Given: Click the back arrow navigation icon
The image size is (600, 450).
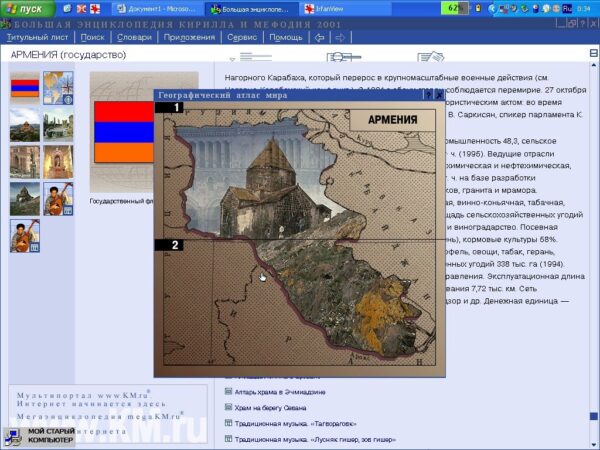Looking at the screenshot, I should [319, 37].
